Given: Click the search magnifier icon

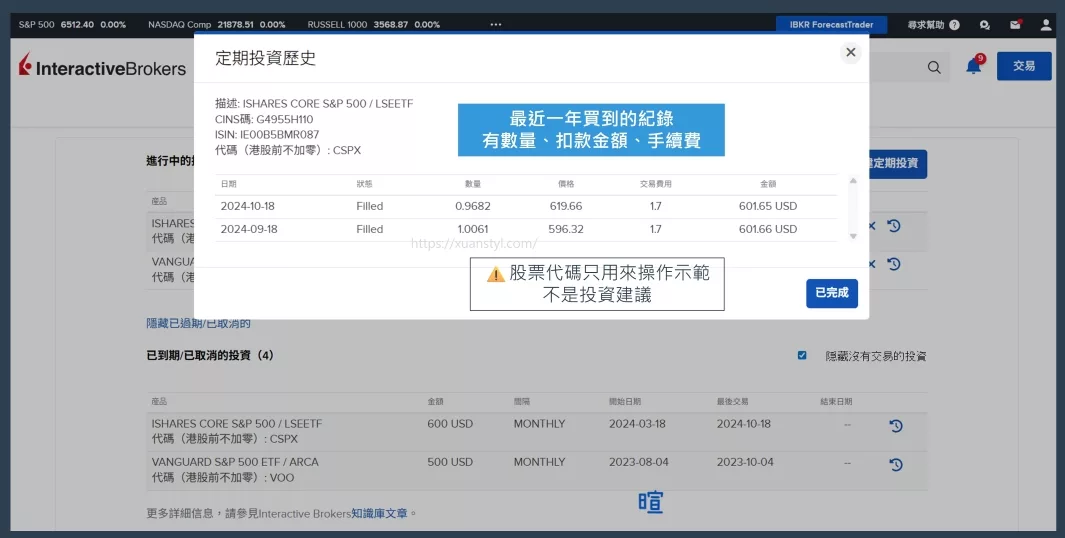Looking at the screenshot, I should coord(934,67).
